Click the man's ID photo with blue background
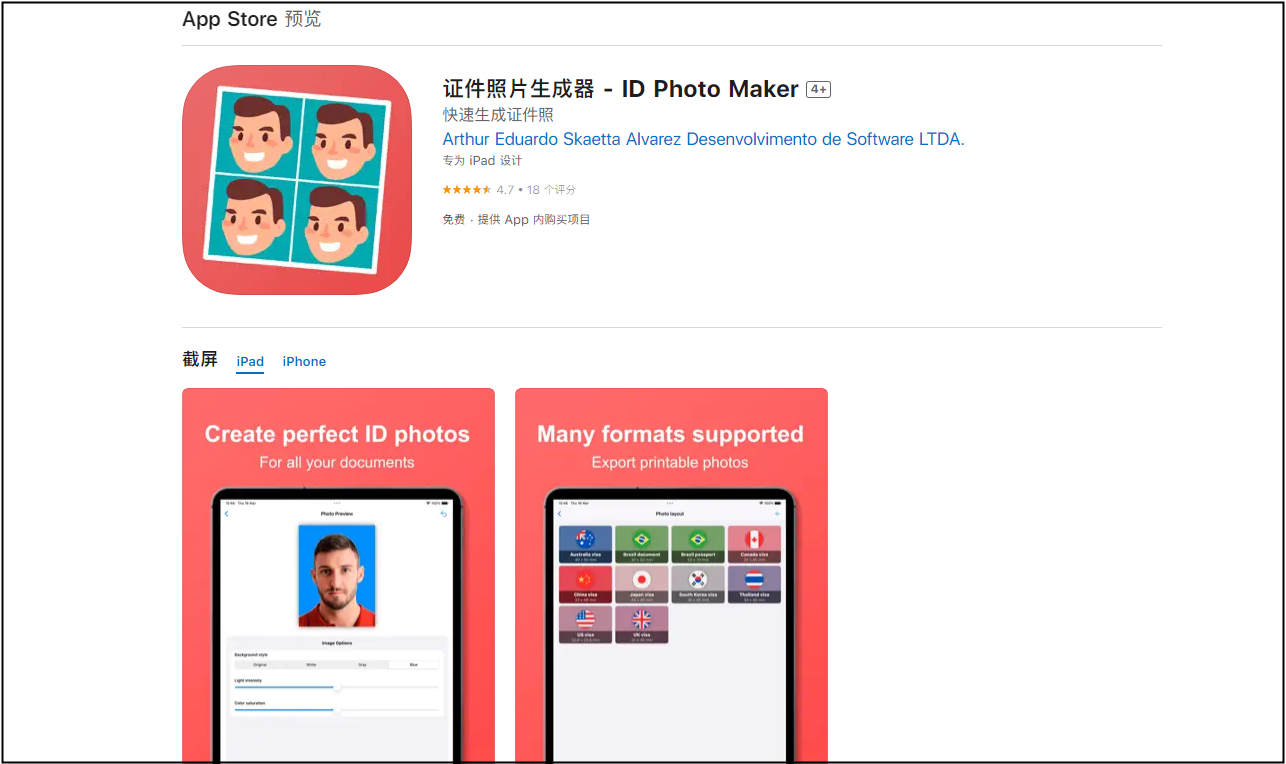 tap(336, 575)
